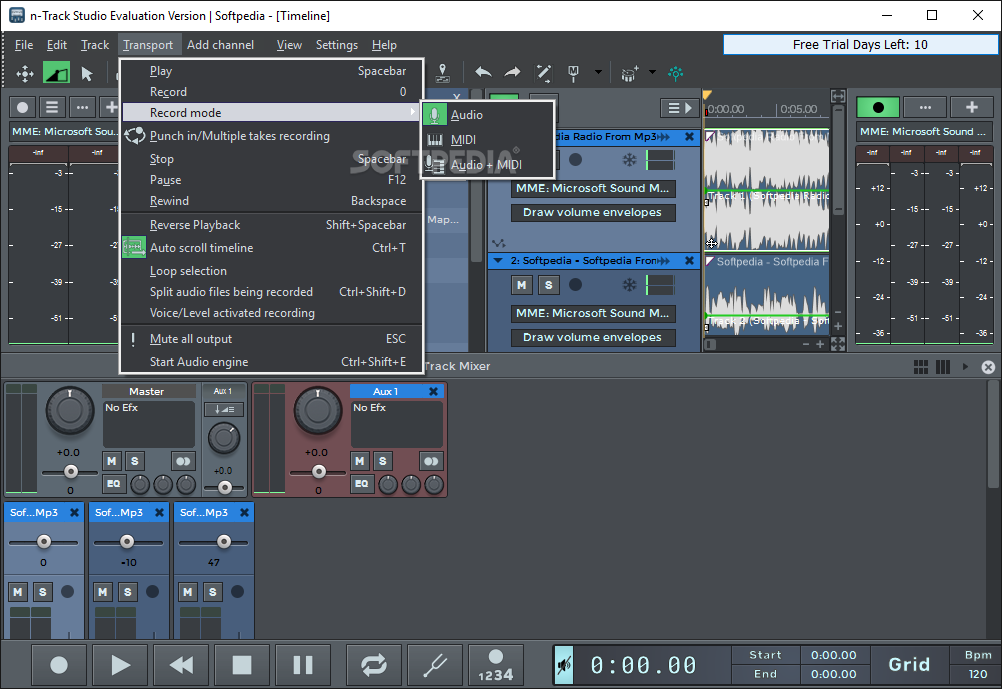Click the fit-width arrows icon above timeline scrollbar
The height and width of the screenshot is (689, 1002).
click(x=838, y=97)
